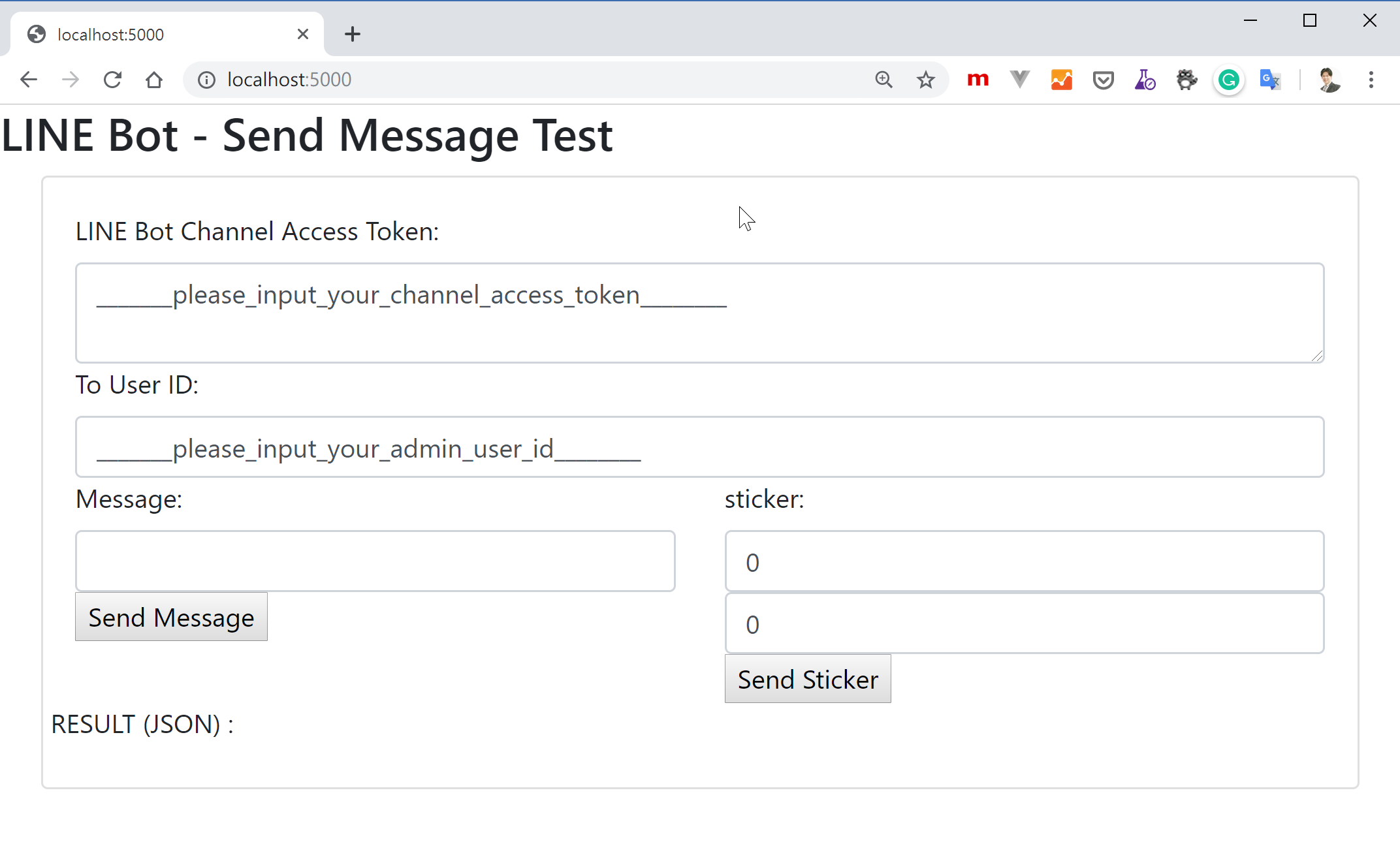Open the Google Translate extension
This screenshot has width=1400, height=861.
(x=1270, y=80)
